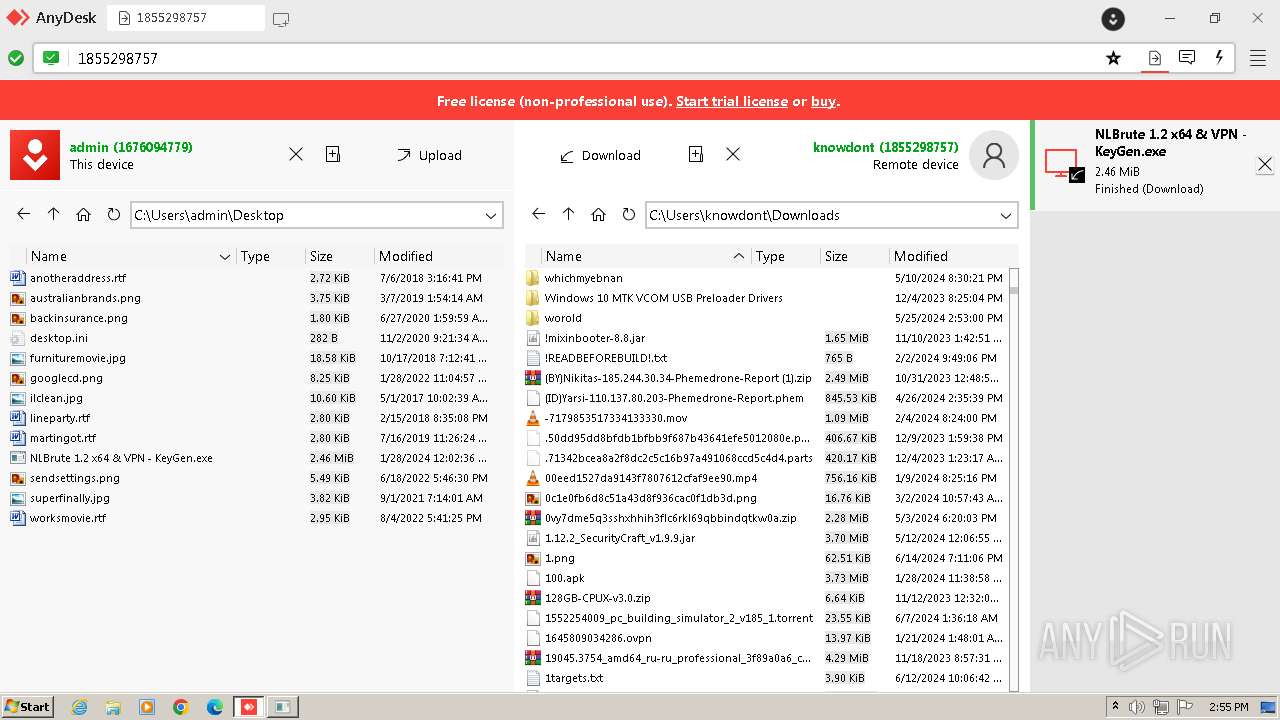Click the system tray volume icon

(x=1137, y=707)
